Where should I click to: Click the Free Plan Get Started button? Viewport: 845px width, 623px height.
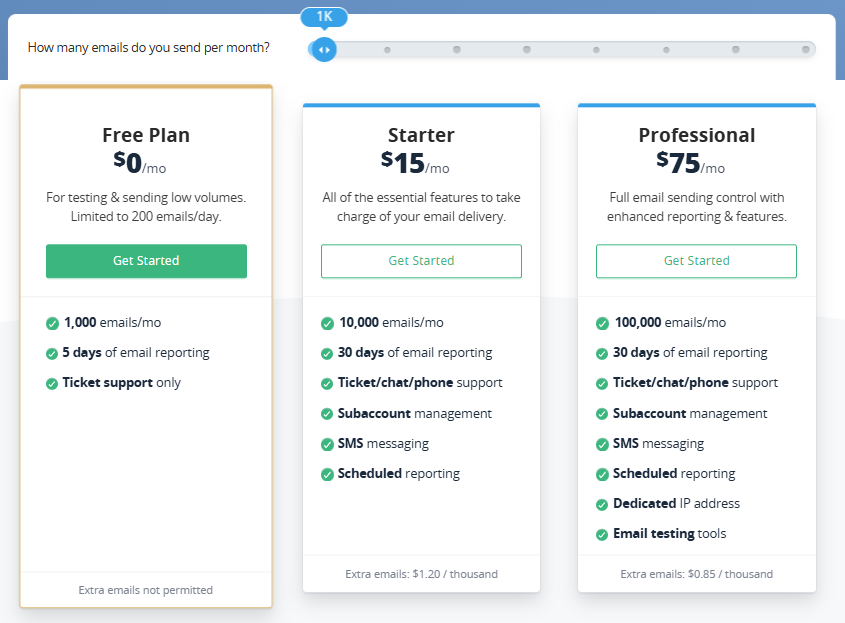[x=146, y=261]
